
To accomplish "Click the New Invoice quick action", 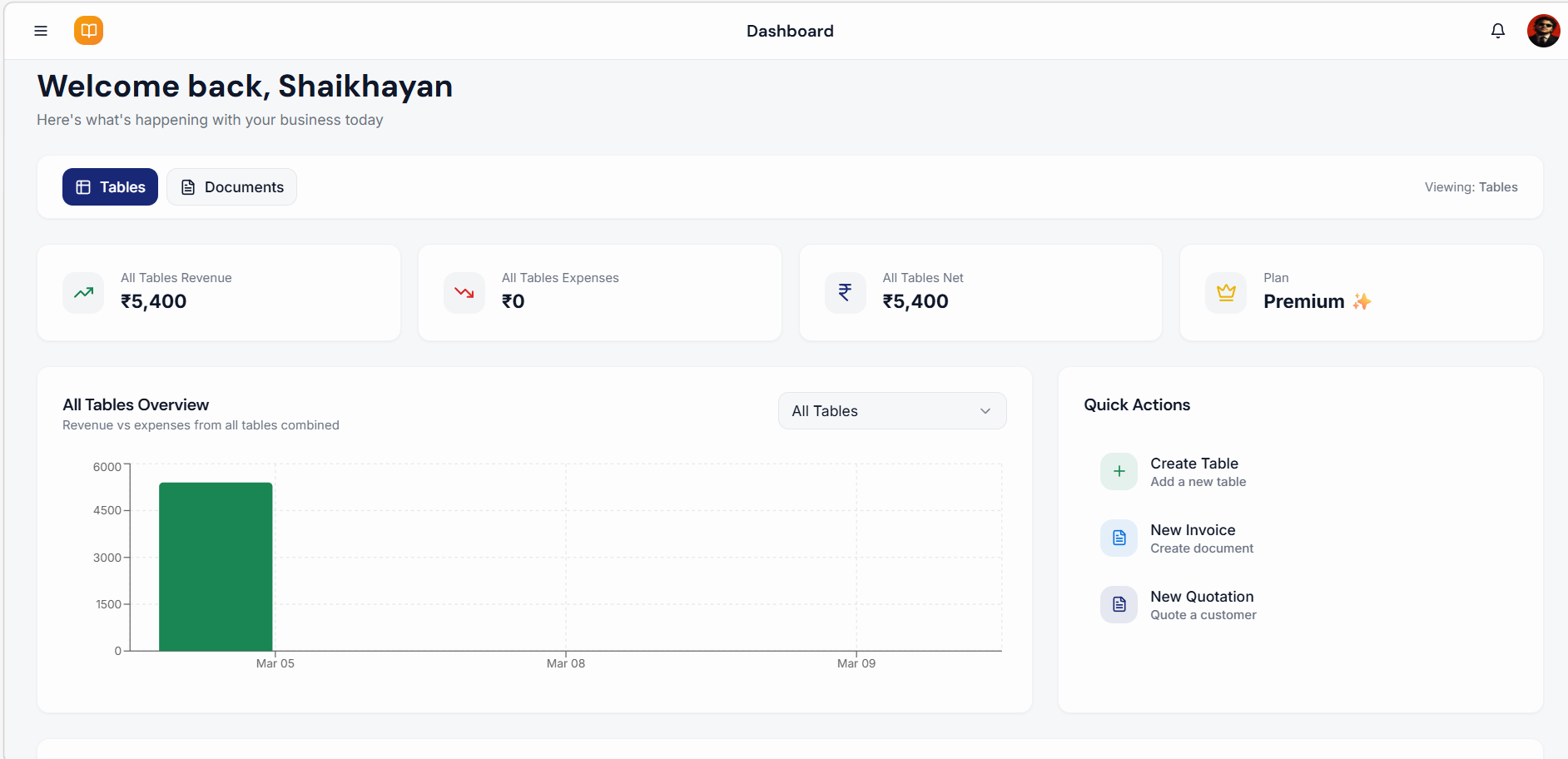I will (1192, 530).
